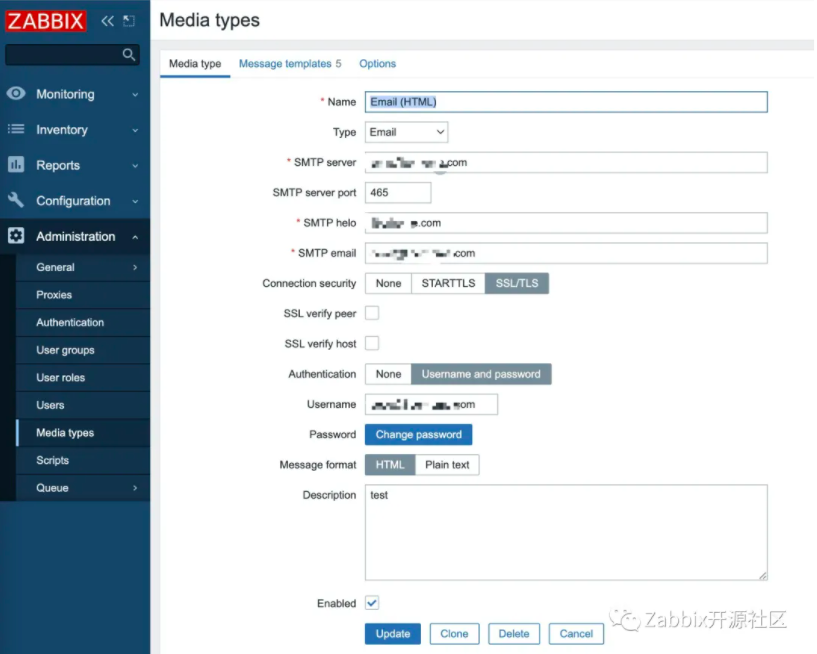Screen dimensions: 817x654
Task: Click the Monitoring eye icon
Action: [16, 93]
